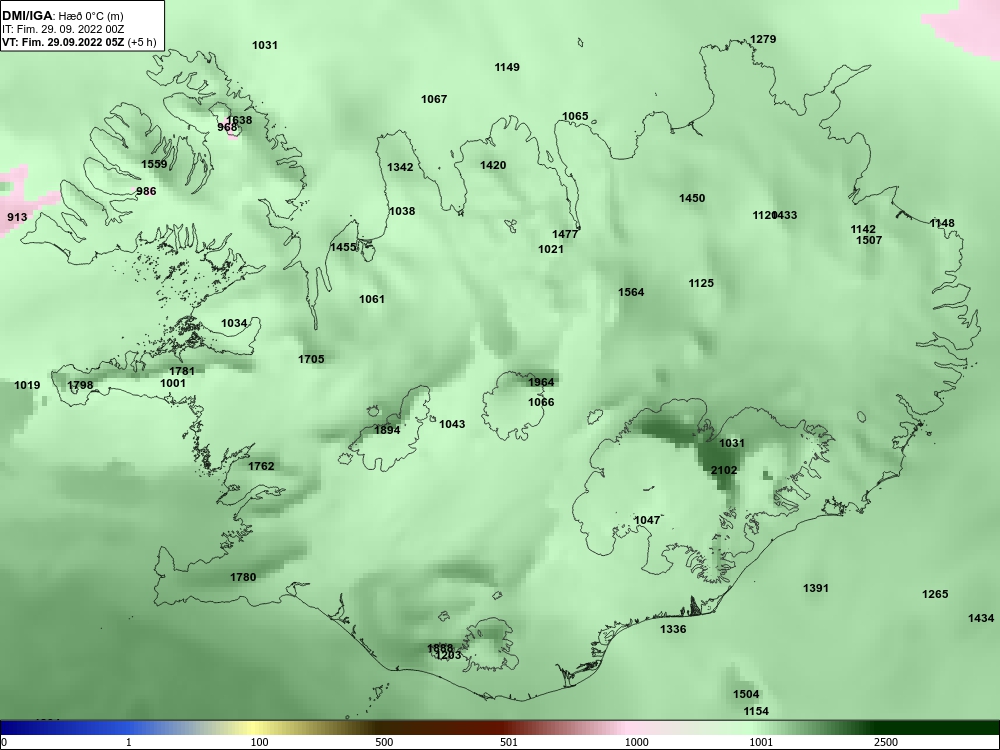
Task: Click the map value 1061
Action: pyautogui.click(x=372, y=298)
